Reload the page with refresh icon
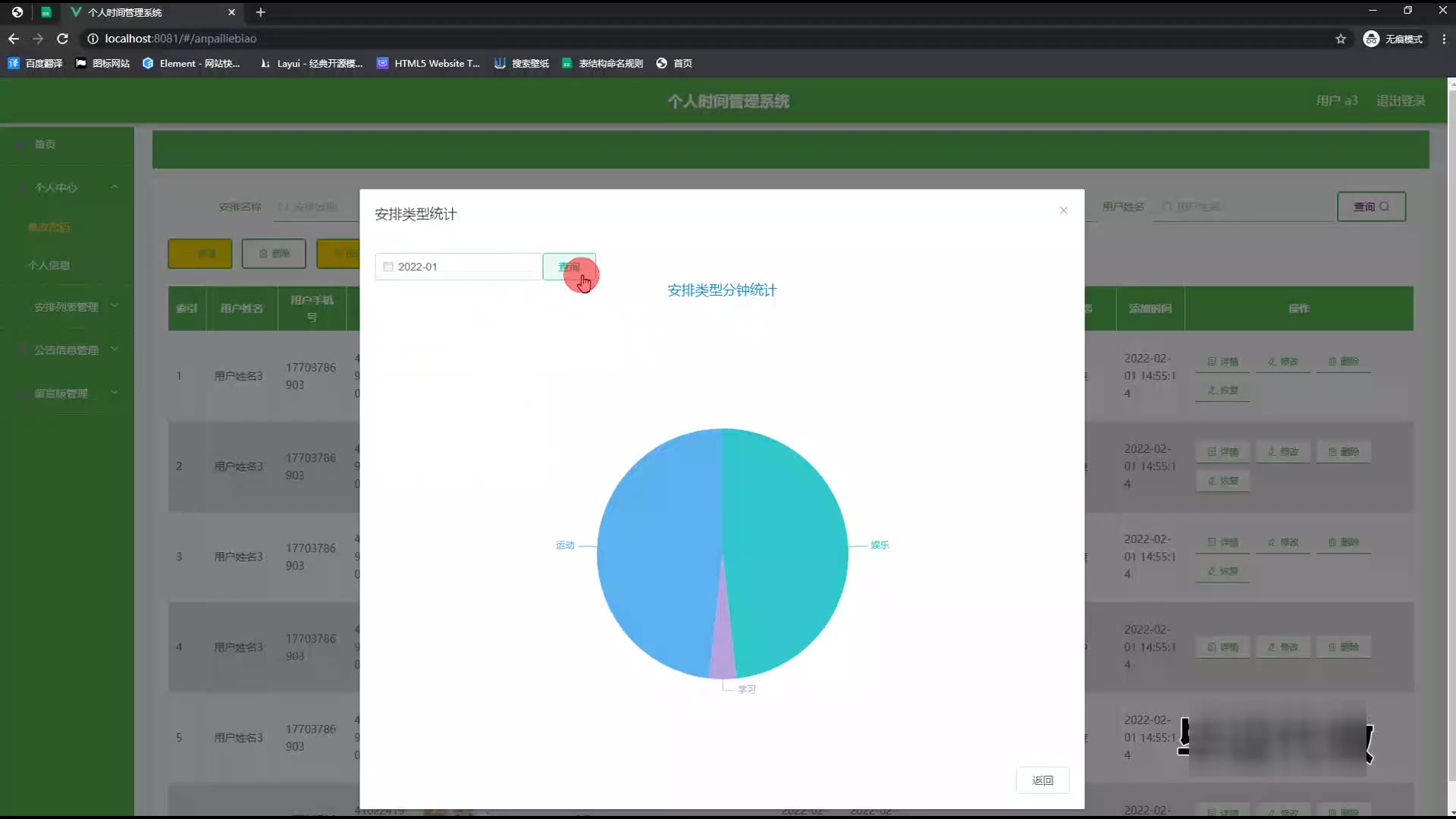This screenshot has height=819, width=1456. click(63, 39)
